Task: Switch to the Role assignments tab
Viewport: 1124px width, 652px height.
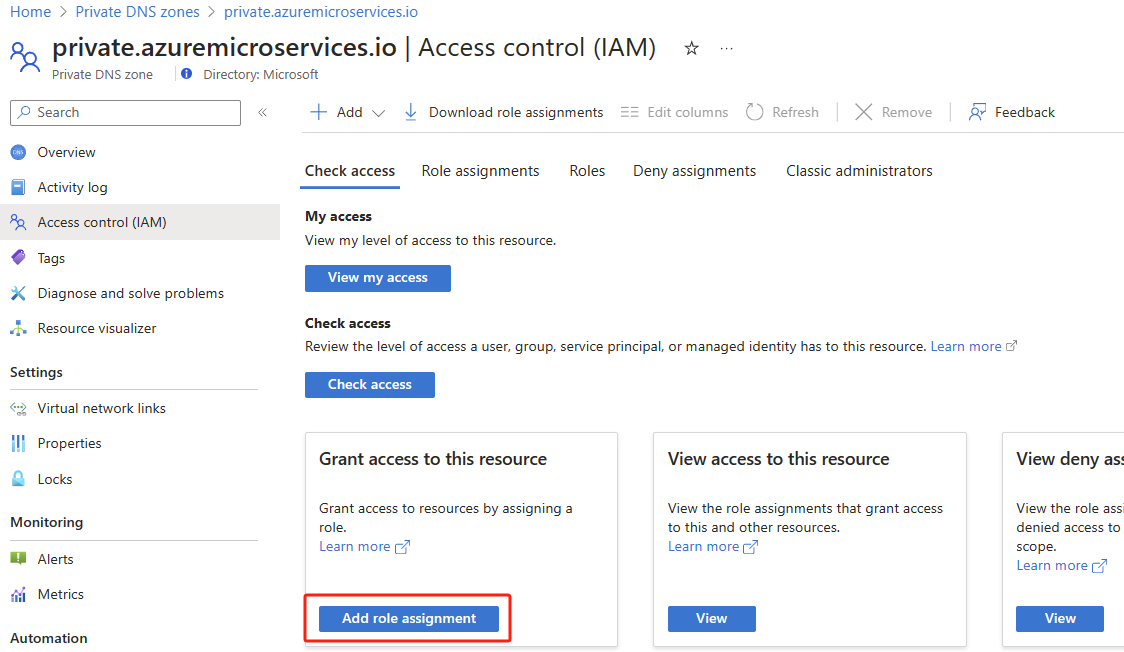Action: pos(480,170)
